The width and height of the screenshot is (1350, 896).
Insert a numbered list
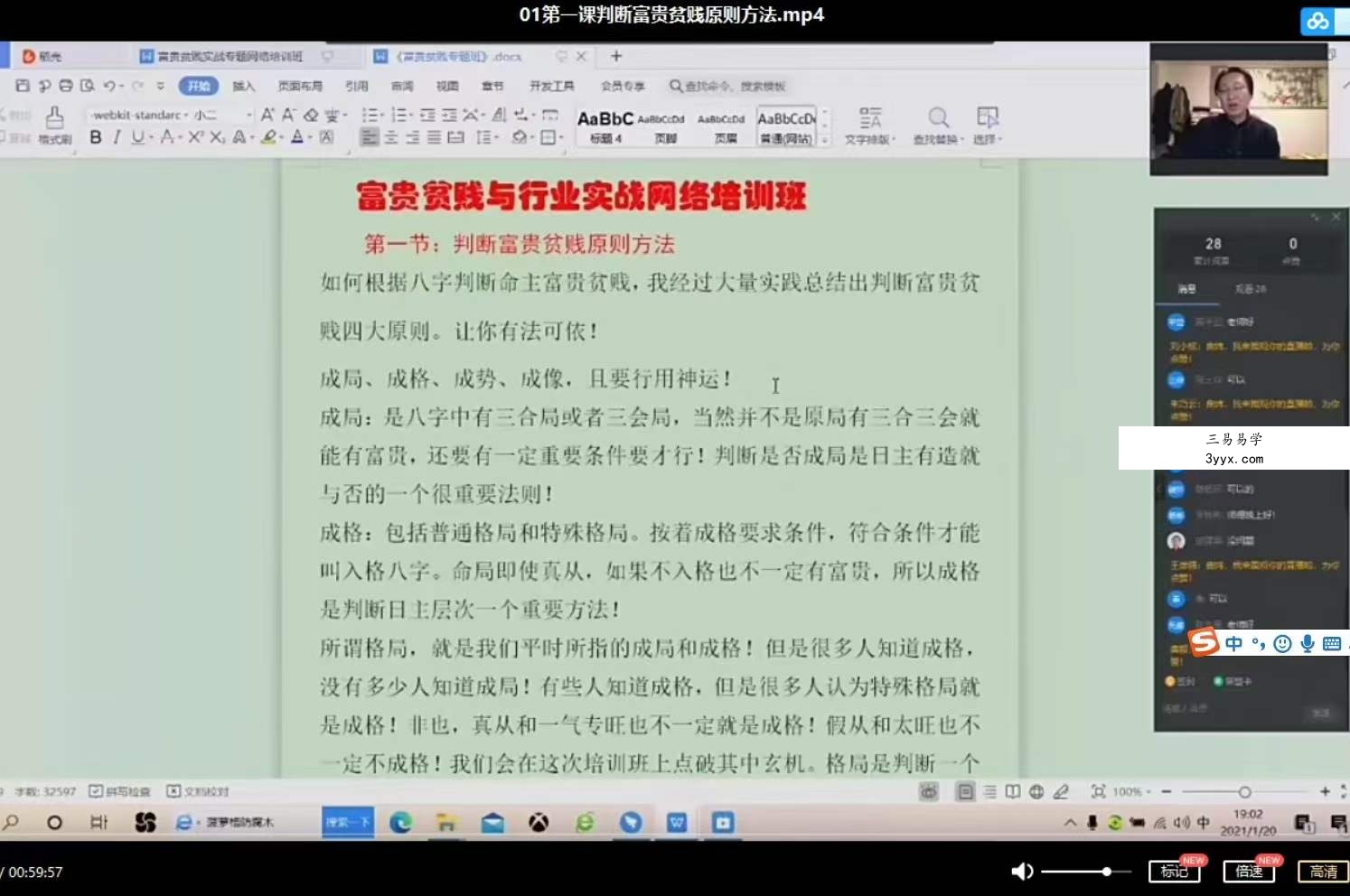(398, 115)
